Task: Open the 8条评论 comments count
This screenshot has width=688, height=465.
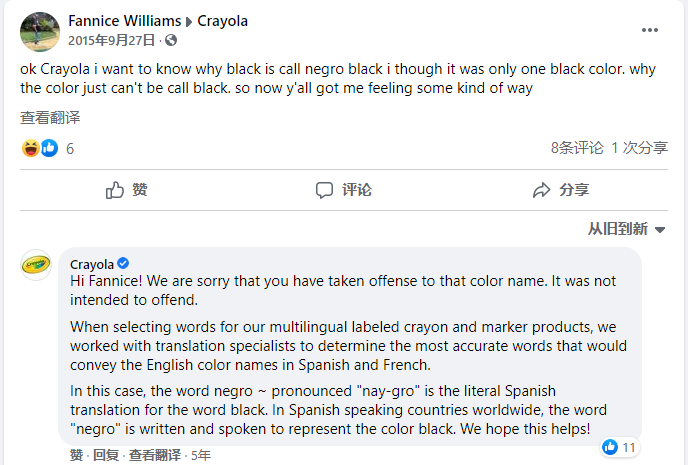Action: [577, 148]
